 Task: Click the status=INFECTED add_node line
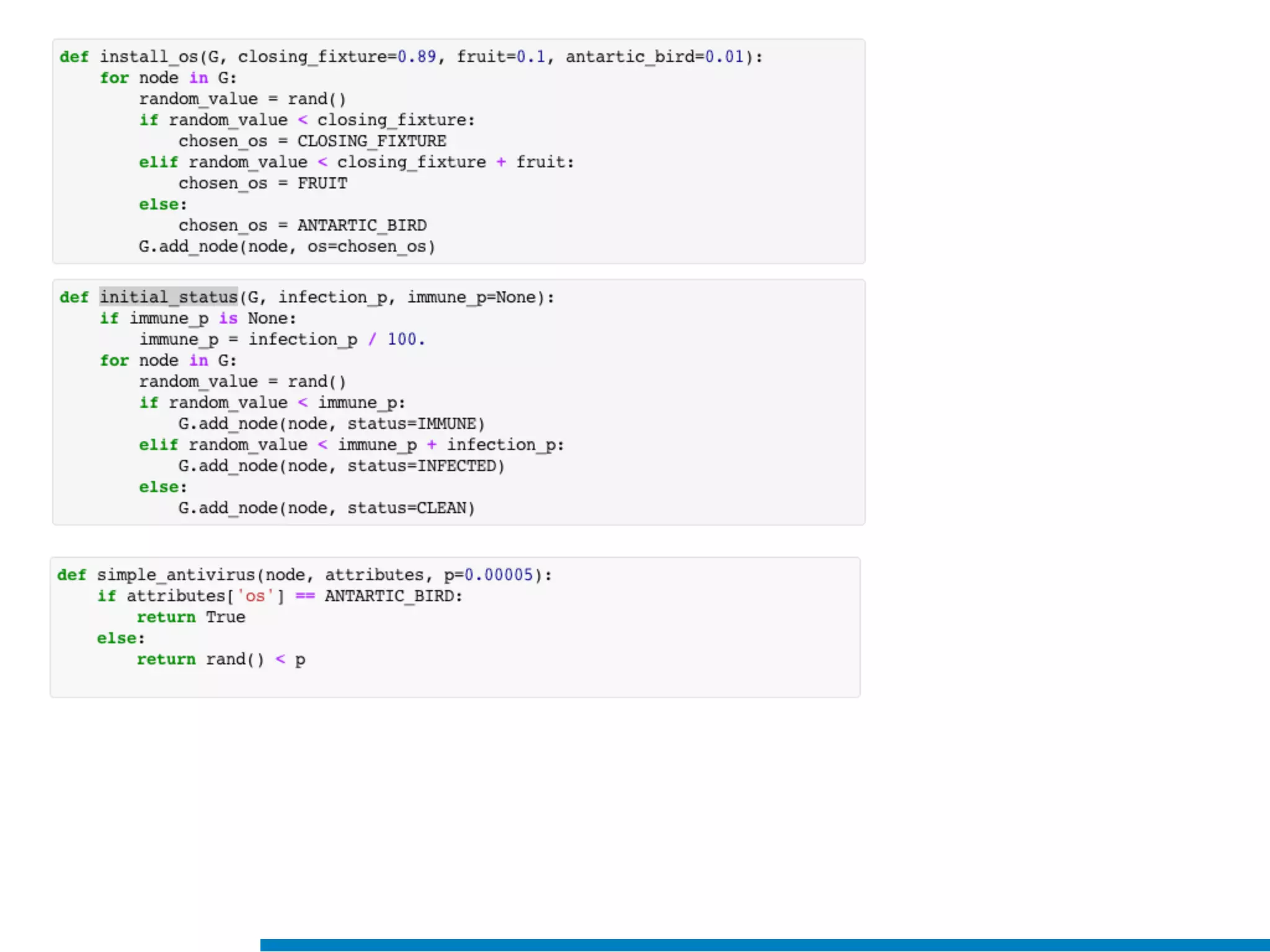pyautogui.click(x=341, y=466)
